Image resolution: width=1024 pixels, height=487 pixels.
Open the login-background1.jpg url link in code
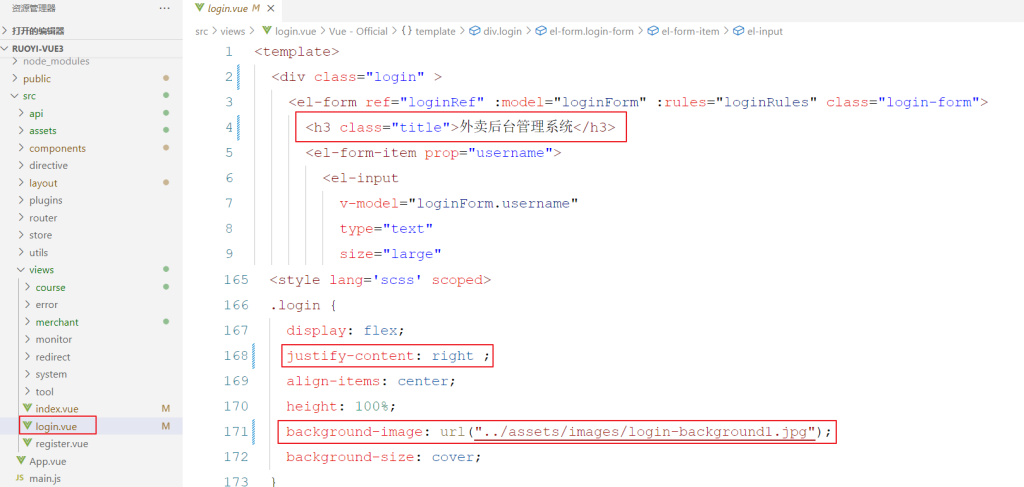[x=645, y=432]
